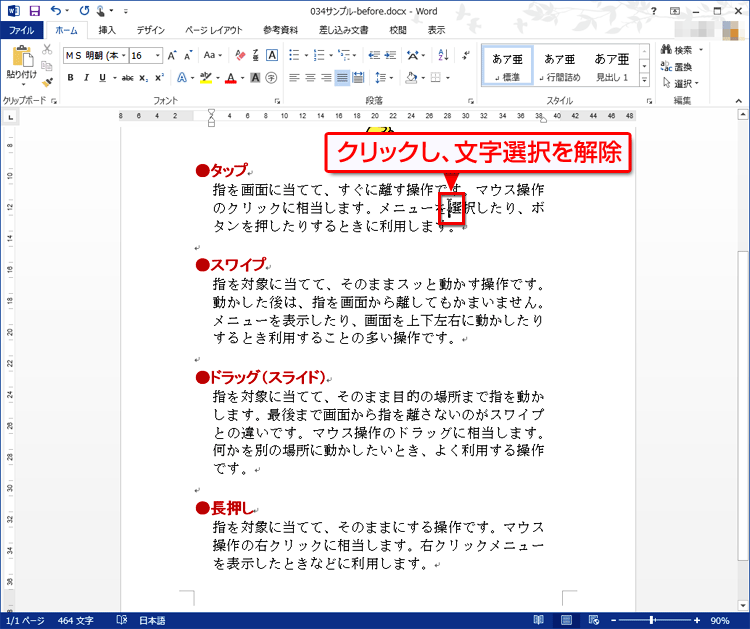Viewport: 750px width, 629px height.
Task: Toggle superscript formatting
Action: coord(159,77)
